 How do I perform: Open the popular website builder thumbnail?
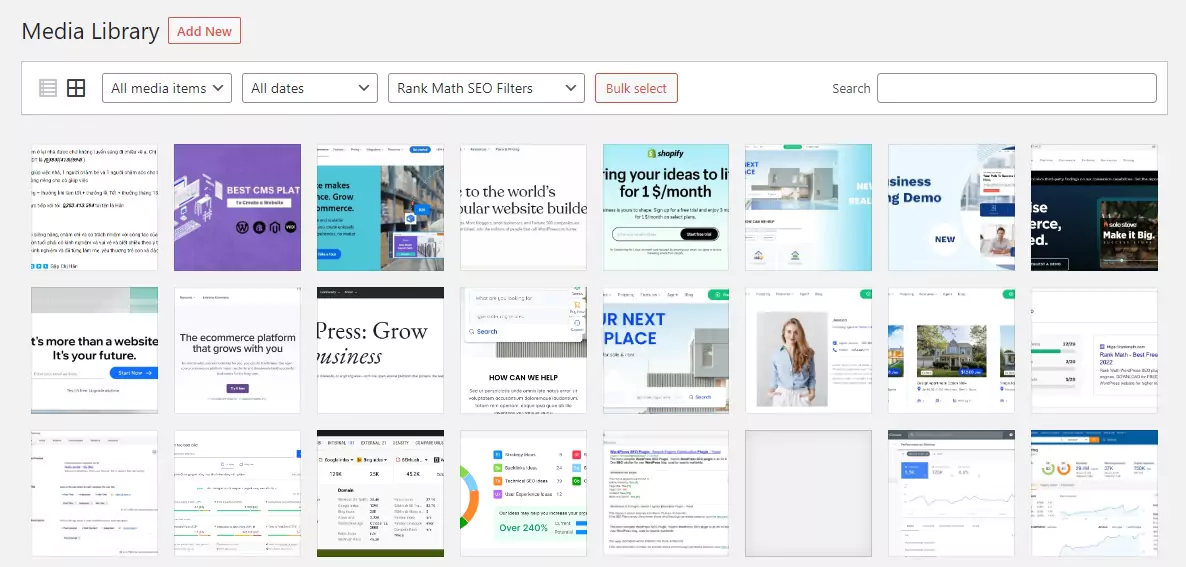(523, 207)
